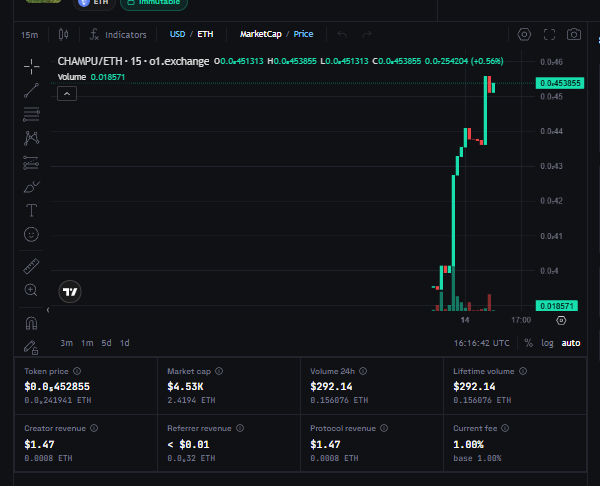Select the pattern drawing tool
This screenshot has height=486, width=600.
tap(31, 138)
